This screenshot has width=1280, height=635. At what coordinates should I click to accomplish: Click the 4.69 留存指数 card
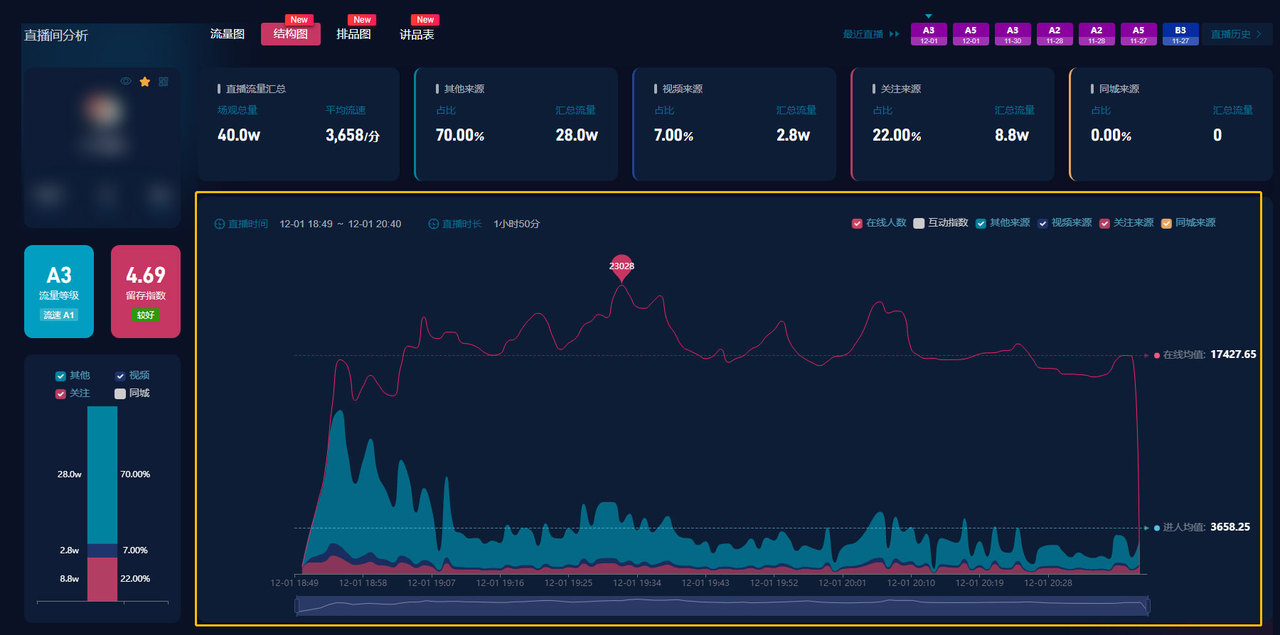pos(146,291)
